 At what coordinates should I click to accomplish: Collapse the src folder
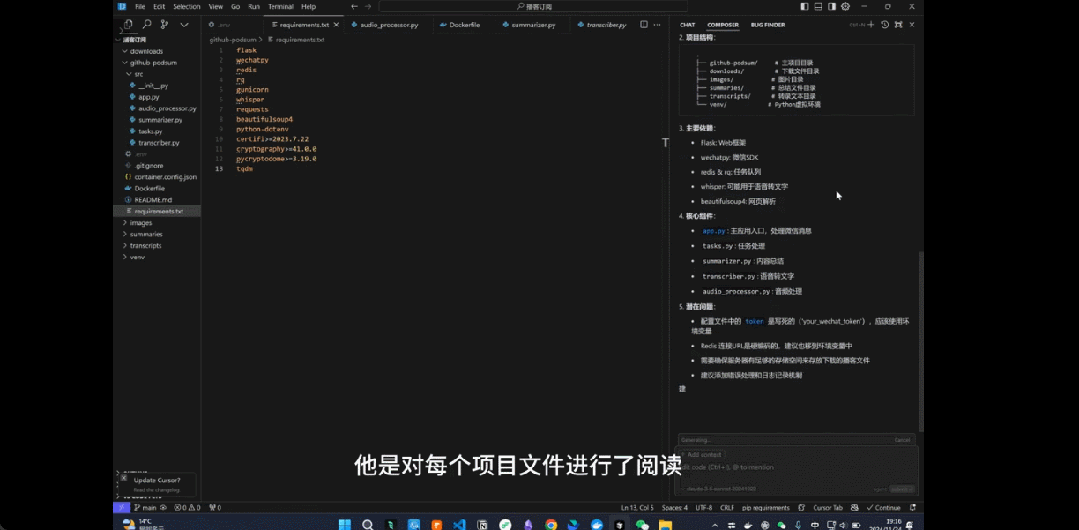[138, 74]
